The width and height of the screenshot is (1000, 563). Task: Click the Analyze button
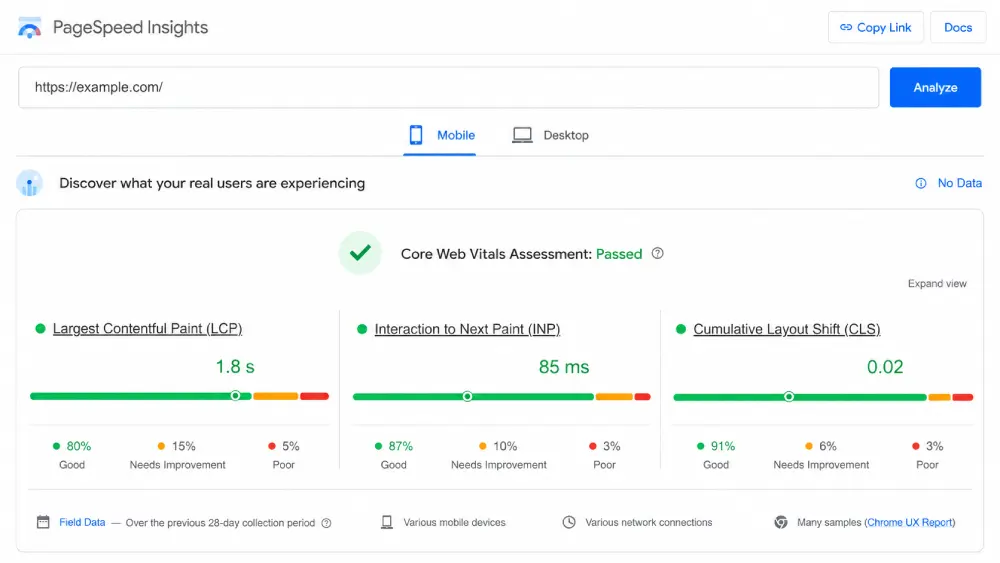pyautogui.click(x=935, y=87)
